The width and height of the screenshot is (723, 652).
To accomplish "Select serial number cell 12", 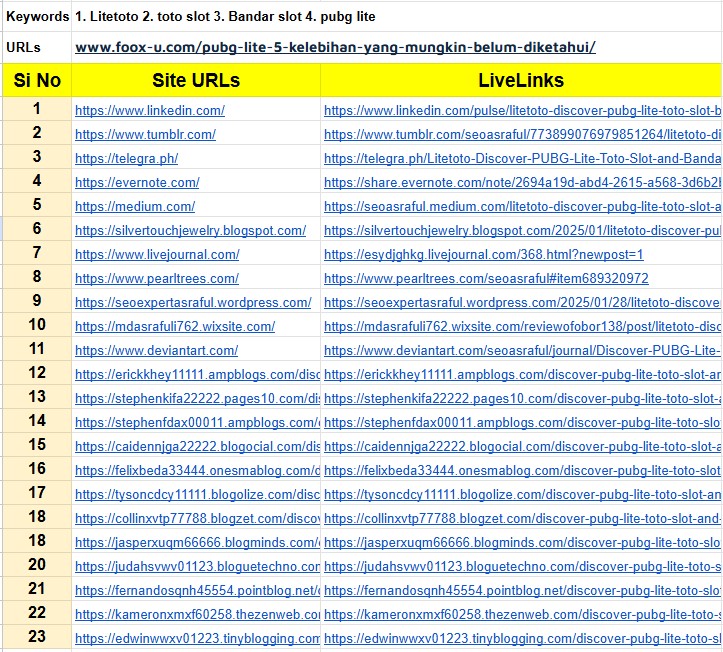I will tap(37, 373).
